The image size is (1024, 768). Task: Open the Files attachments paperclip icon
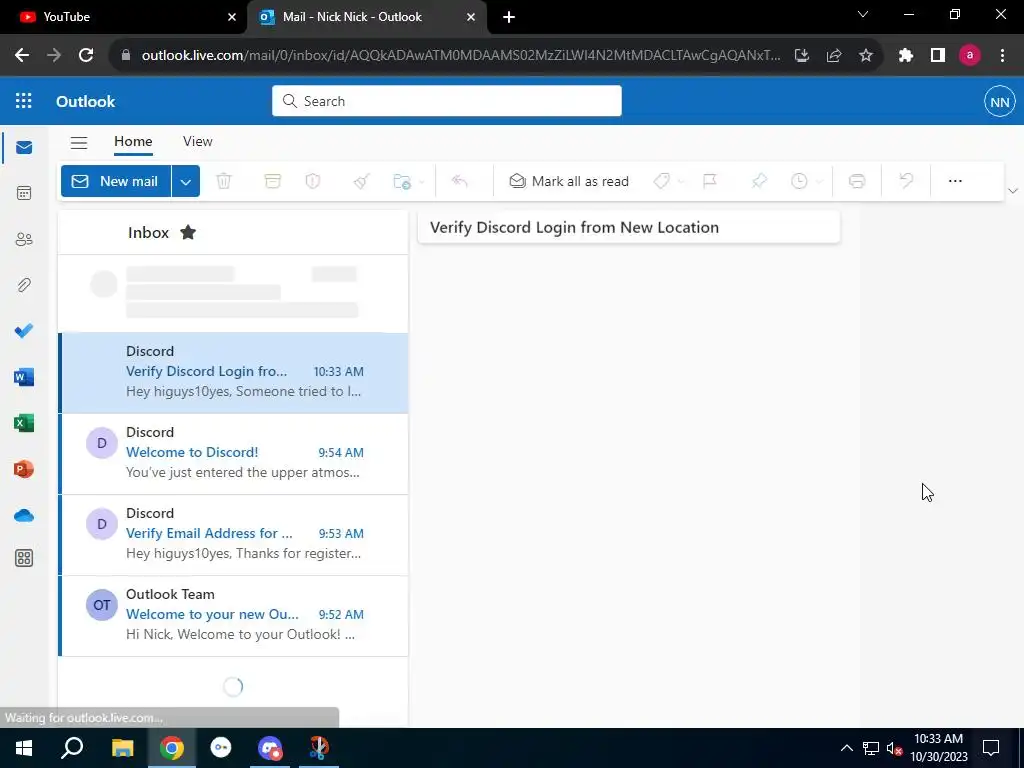(x=24, y=285)
